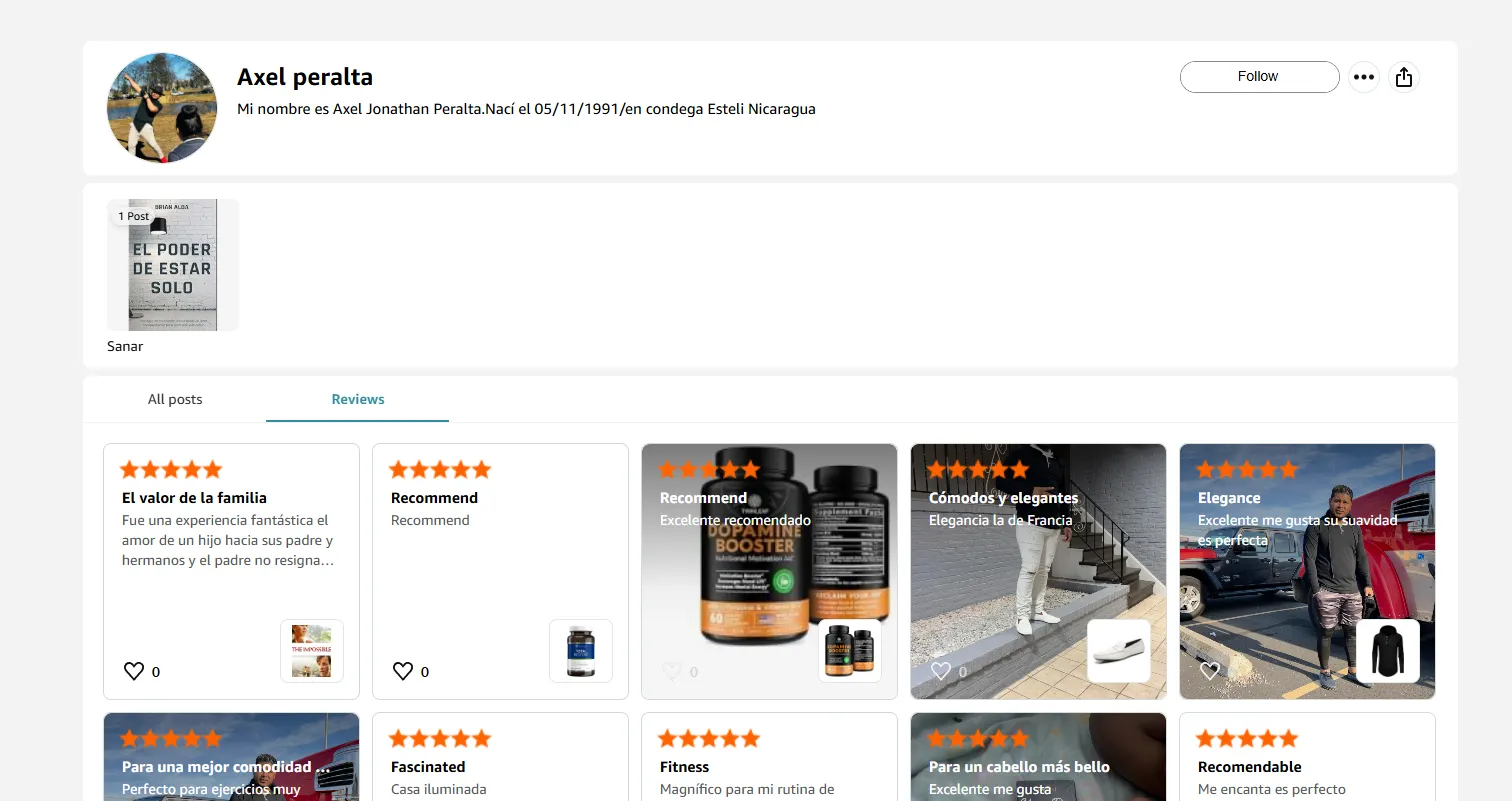
Task: Open the Dopamine Booster product thumbnail
Action: point(850,651)
